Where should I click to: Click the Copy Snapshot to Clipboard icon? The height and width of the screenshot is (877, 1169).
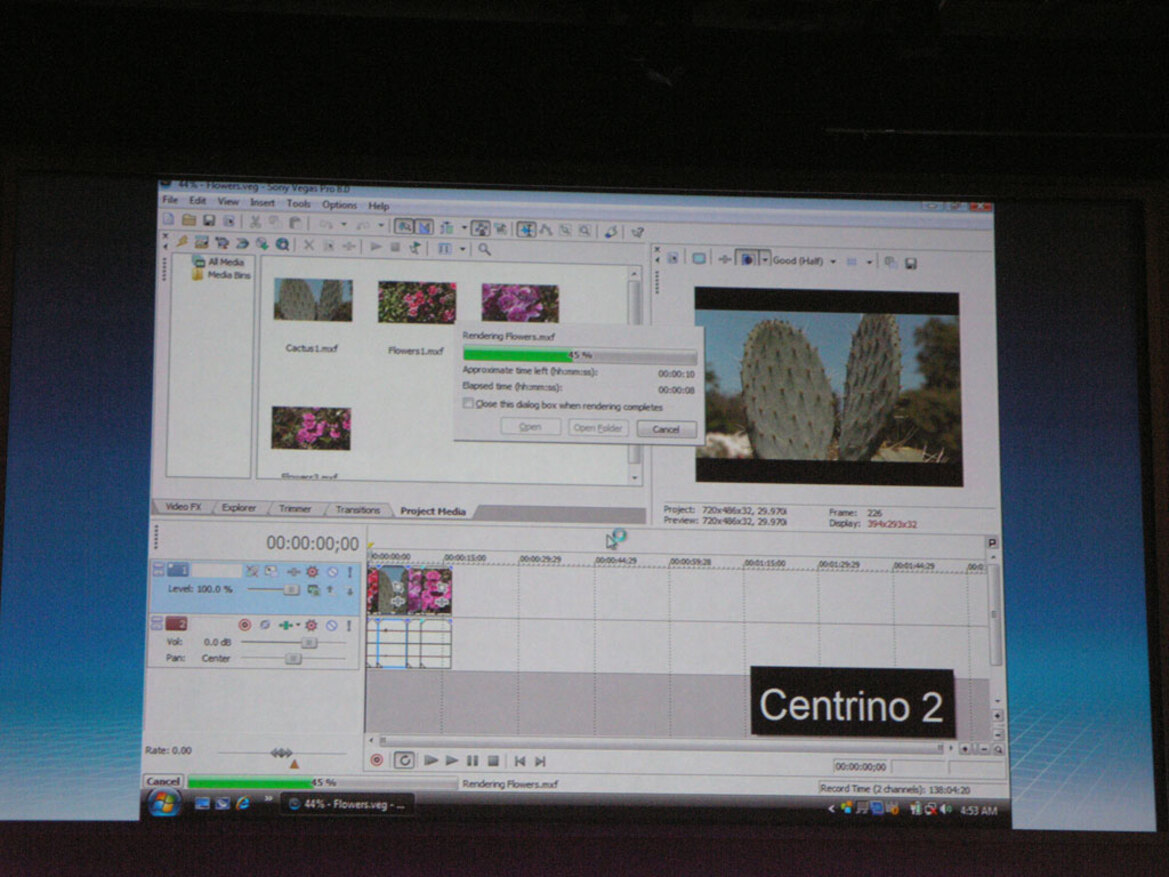coord(890,262)
